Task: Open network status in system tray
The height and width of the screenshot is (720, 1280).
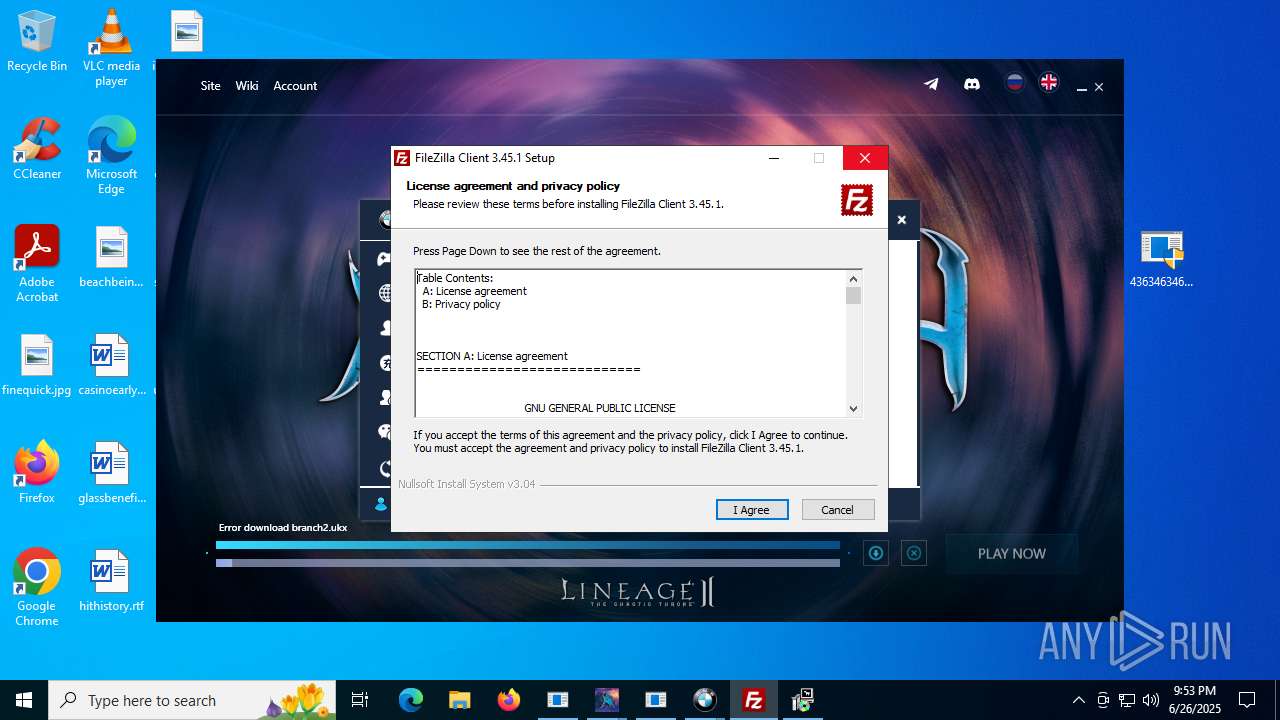Action: coord(1127,700)
